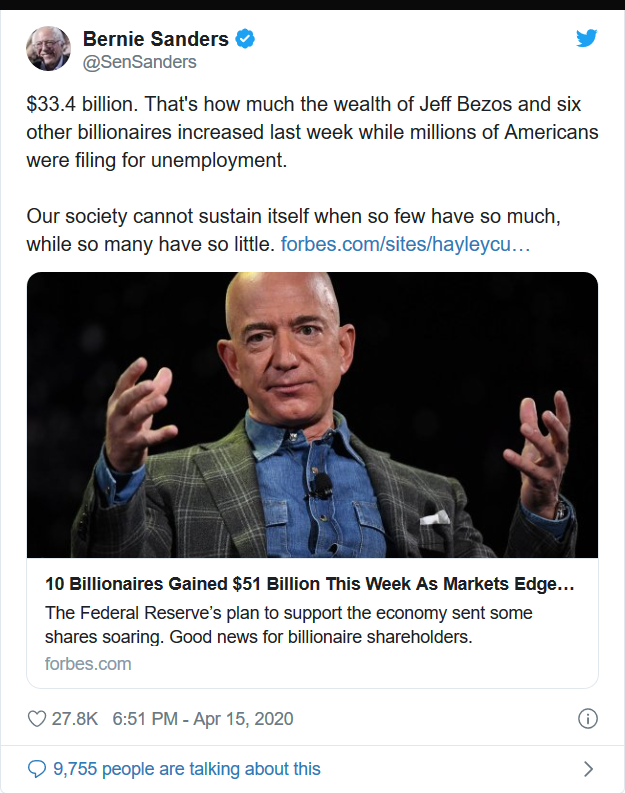Click the reply speech bubble icon
The width and height of the screenshot is (625, 793).
tap(37, 769)
